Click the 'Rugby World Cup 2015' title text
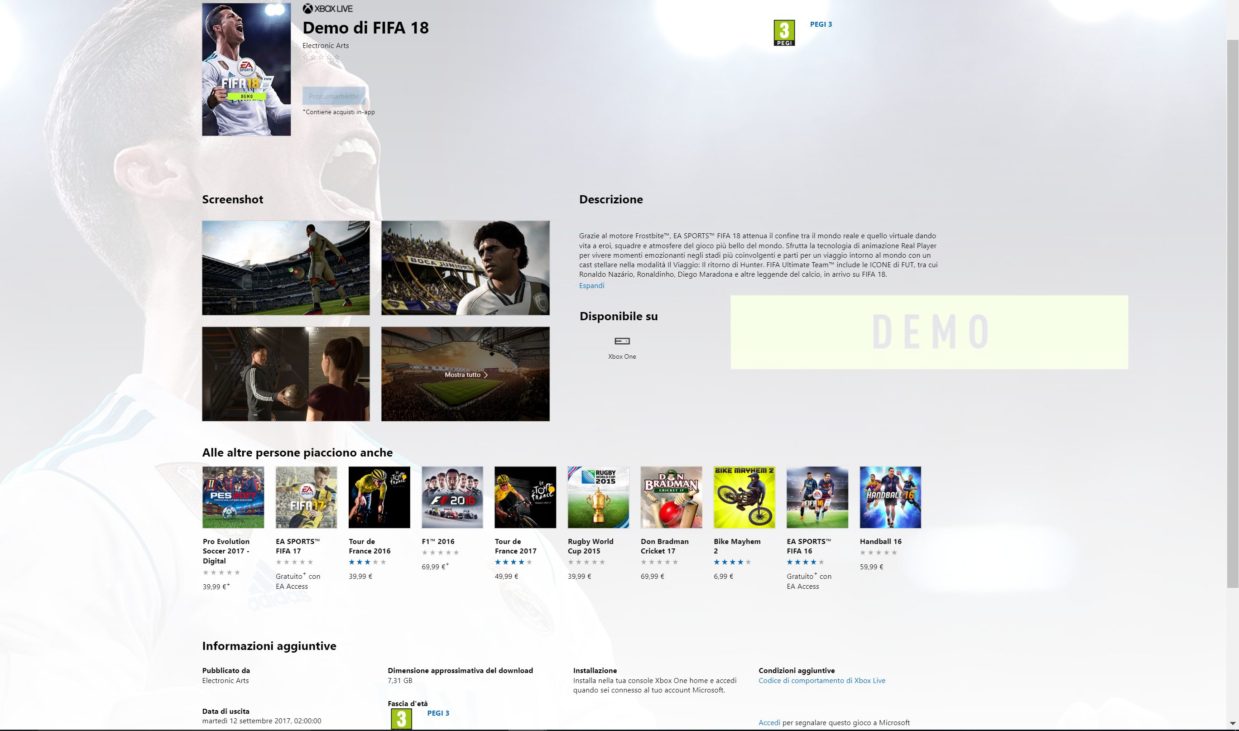 590,546
